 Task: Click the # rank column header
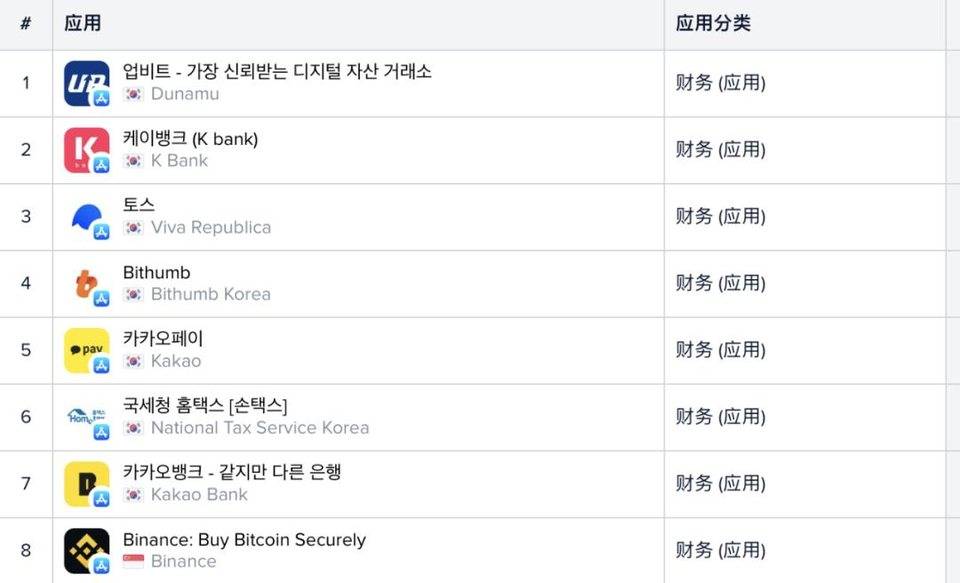[x=26, y=24]
